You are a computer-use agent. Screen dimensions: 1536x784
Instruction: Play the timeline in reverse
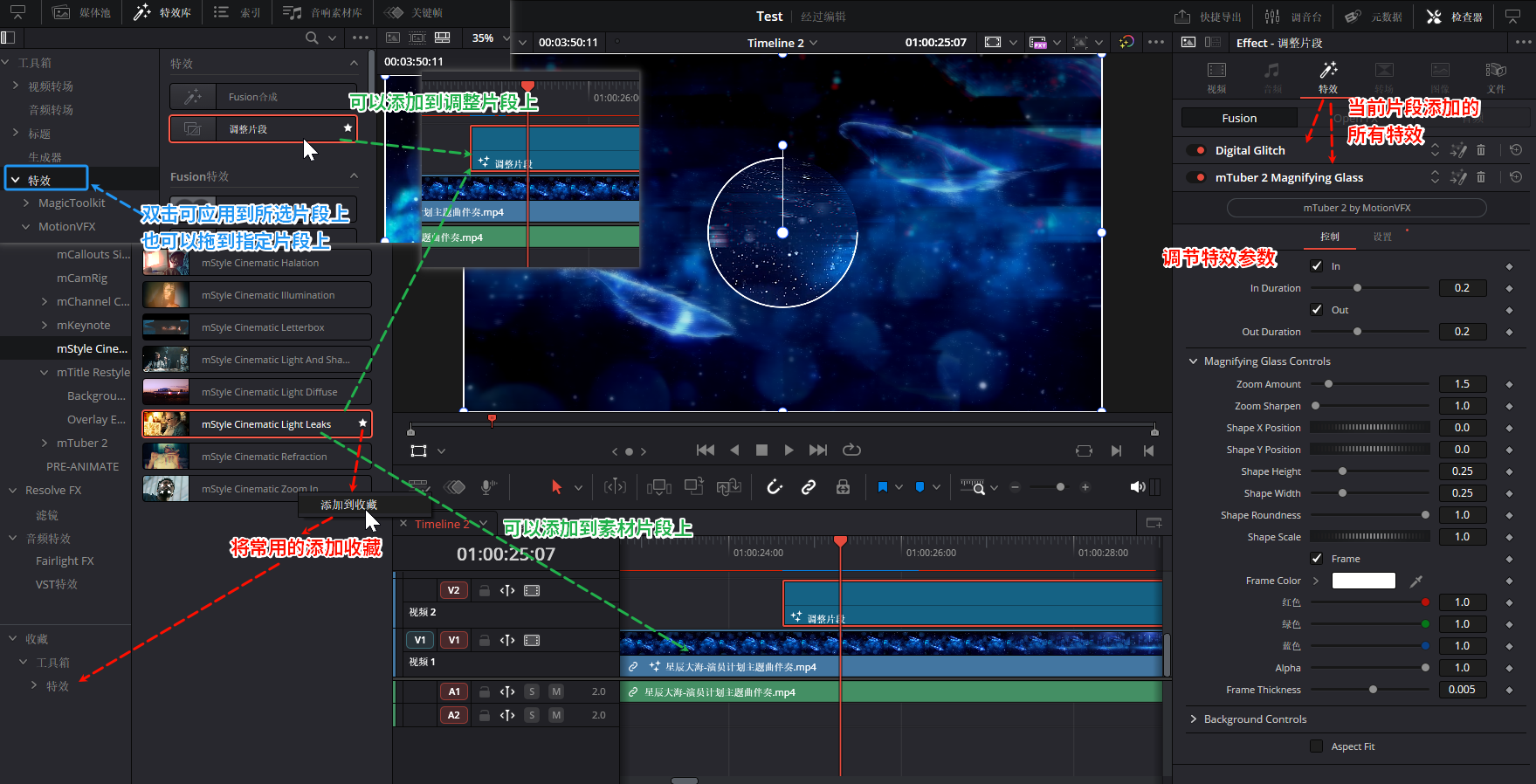734,450
